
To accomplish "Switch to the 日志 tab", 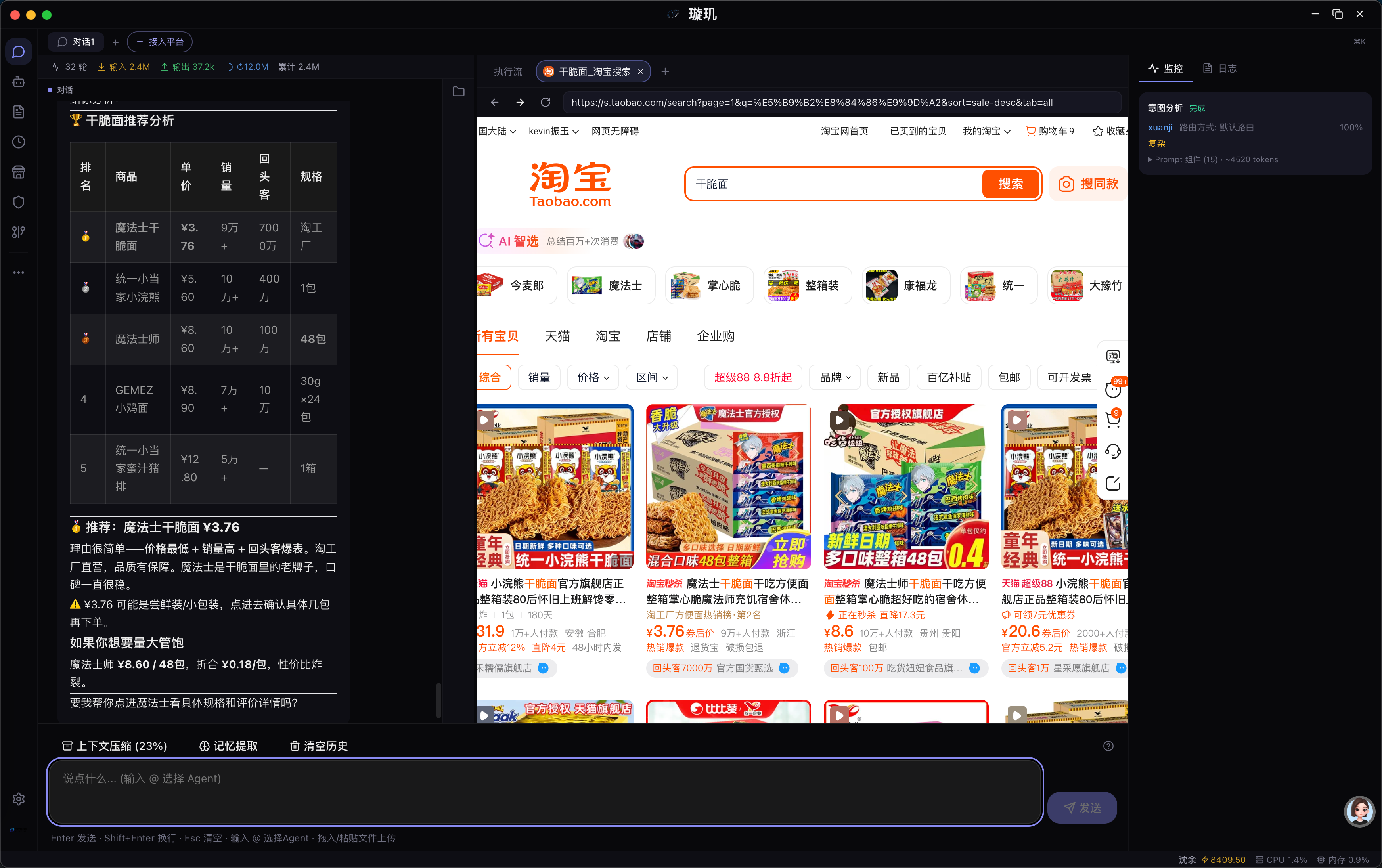I will tap(1220, 68).
